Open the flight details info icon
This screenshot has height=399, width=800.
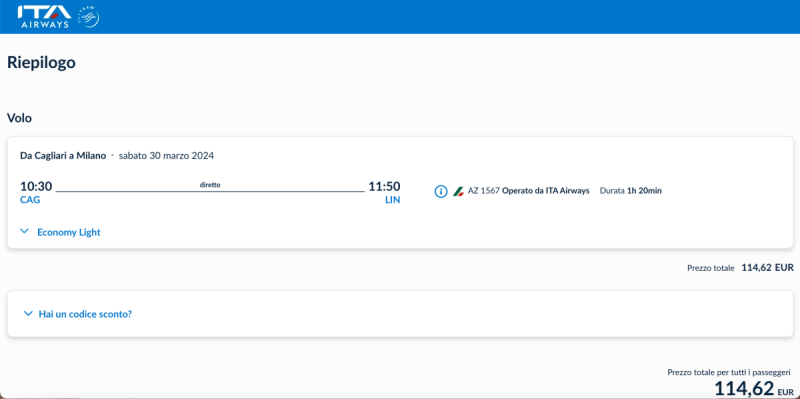coord(441,191)
